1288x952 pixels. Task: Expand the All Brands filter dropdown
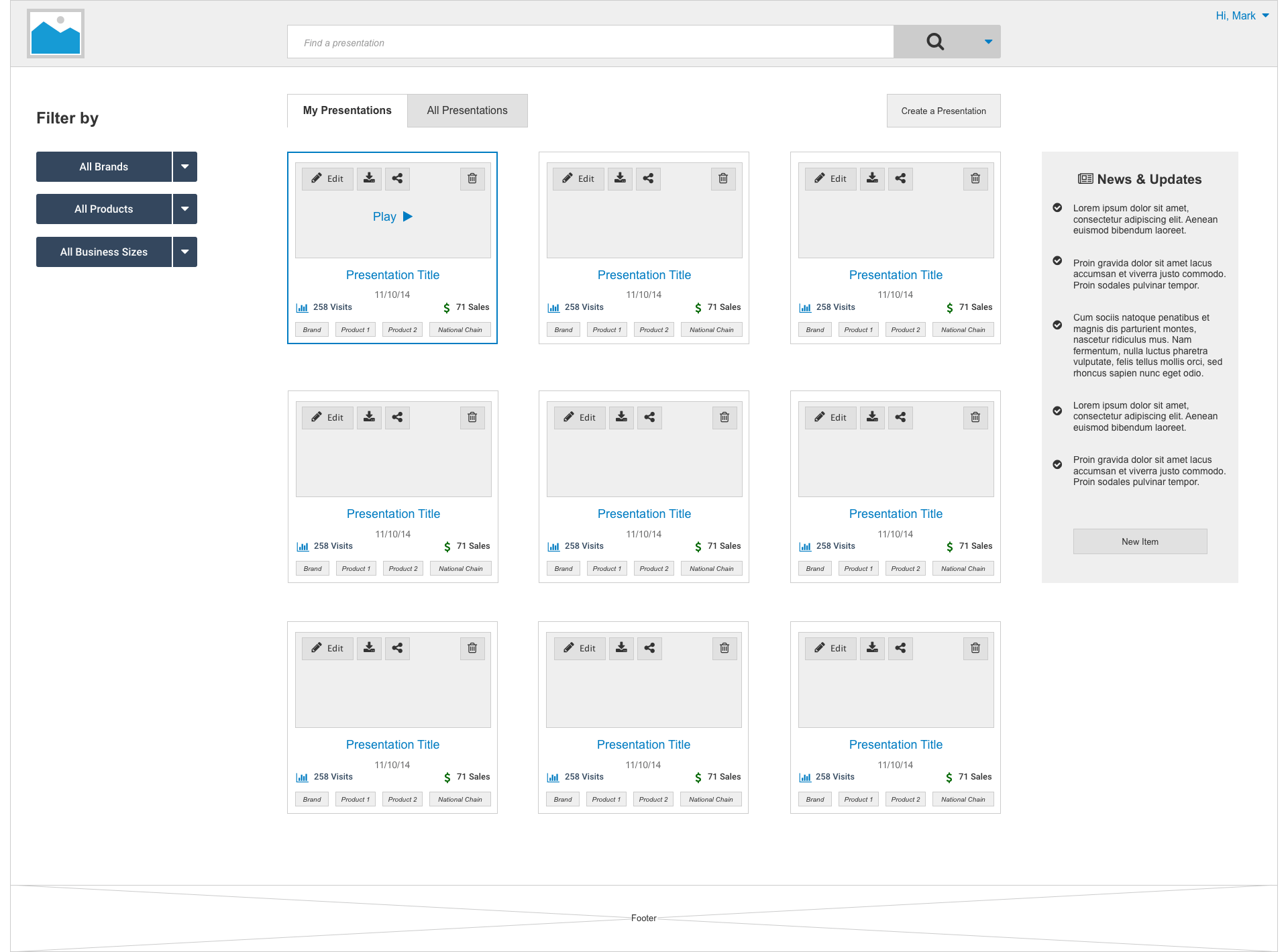pos(184,166)
